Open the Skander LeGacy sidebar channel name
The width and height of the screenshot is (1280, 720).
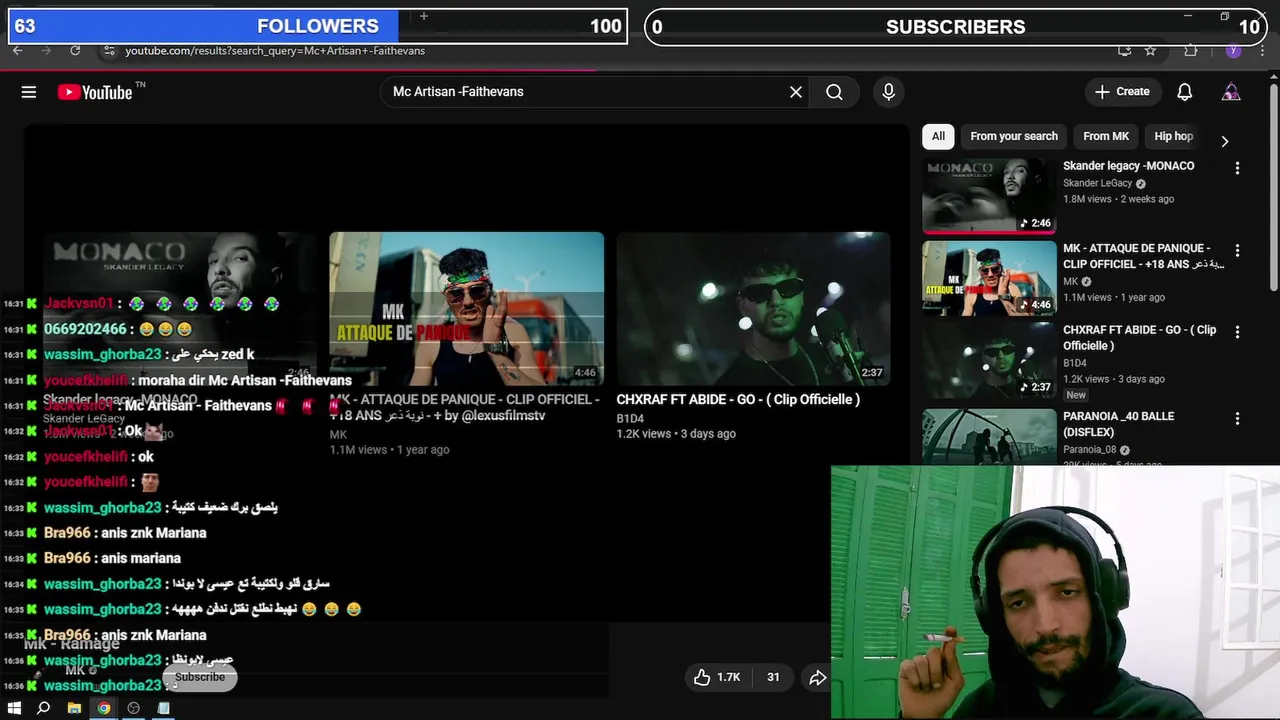pos(1097,184)
